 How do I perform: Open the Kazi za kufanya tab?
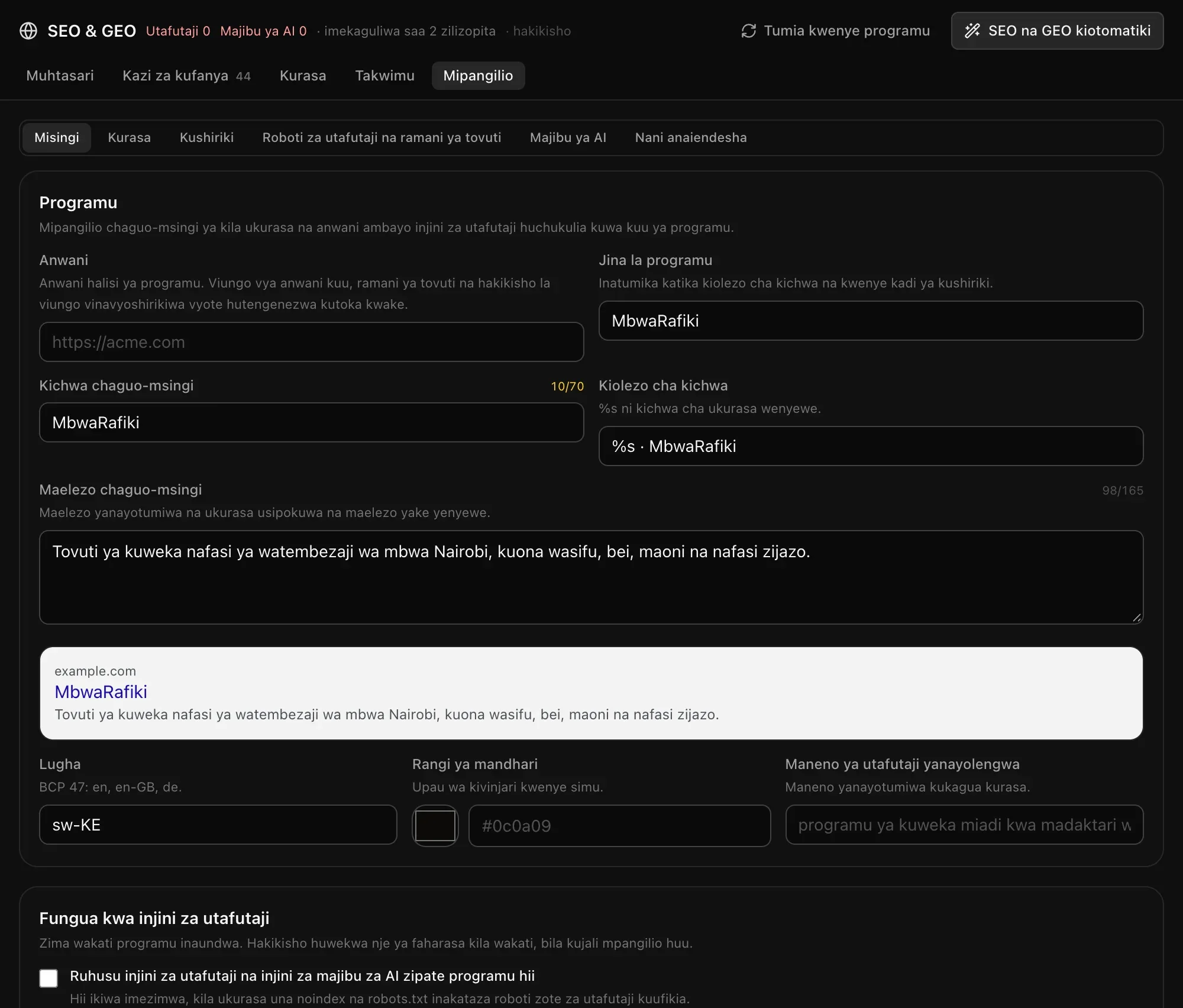point(186,76)
